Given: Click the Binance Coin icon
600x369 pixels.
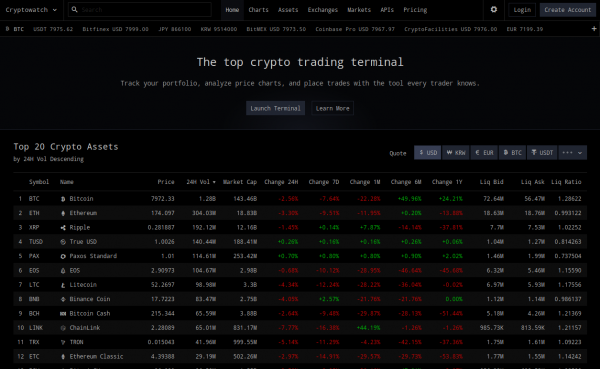Looking at the screenshot, I should [x=63, y=299].
